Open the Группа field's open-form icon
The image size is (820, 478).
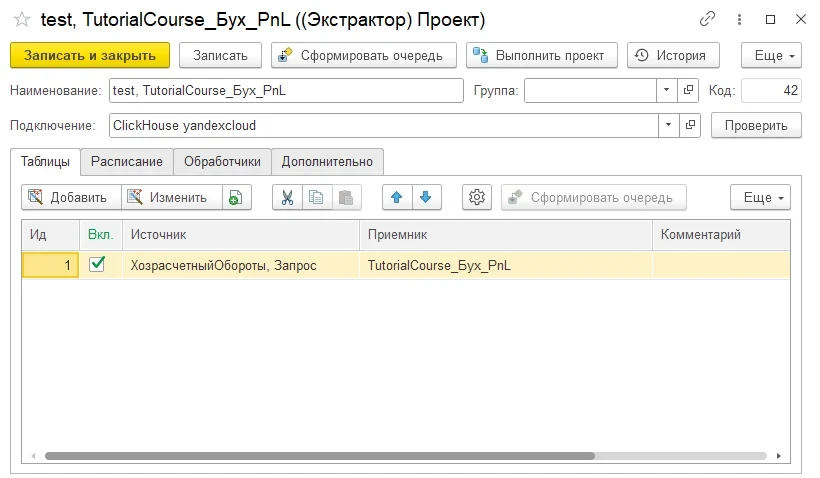click(x=689, y=91)
